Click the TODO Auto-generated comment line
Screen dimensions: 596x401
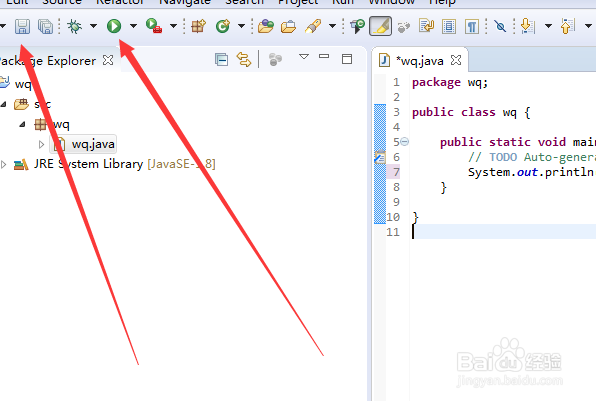[x=532, y=157]
